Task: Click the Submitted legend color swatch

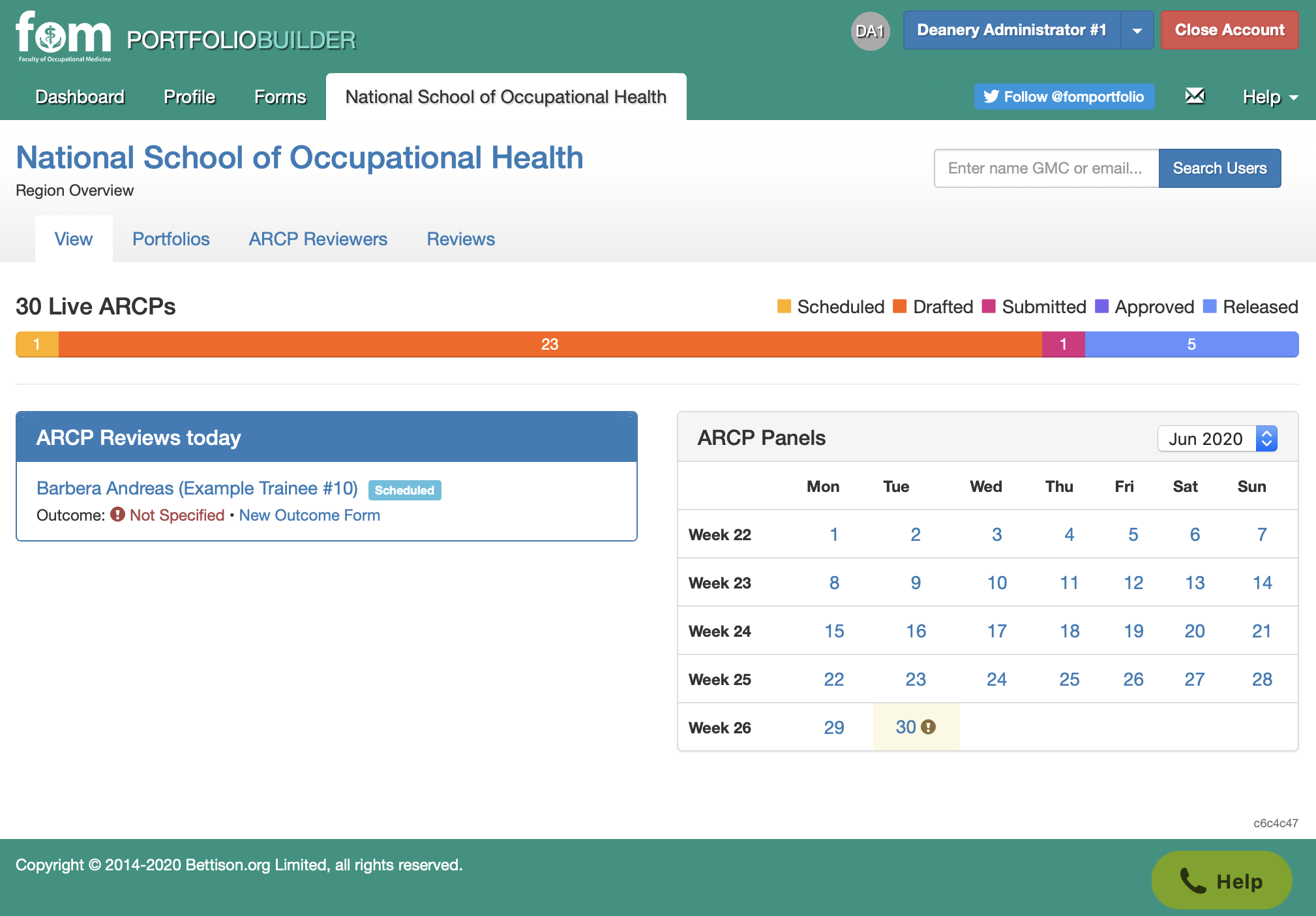Action: (989, 307)
